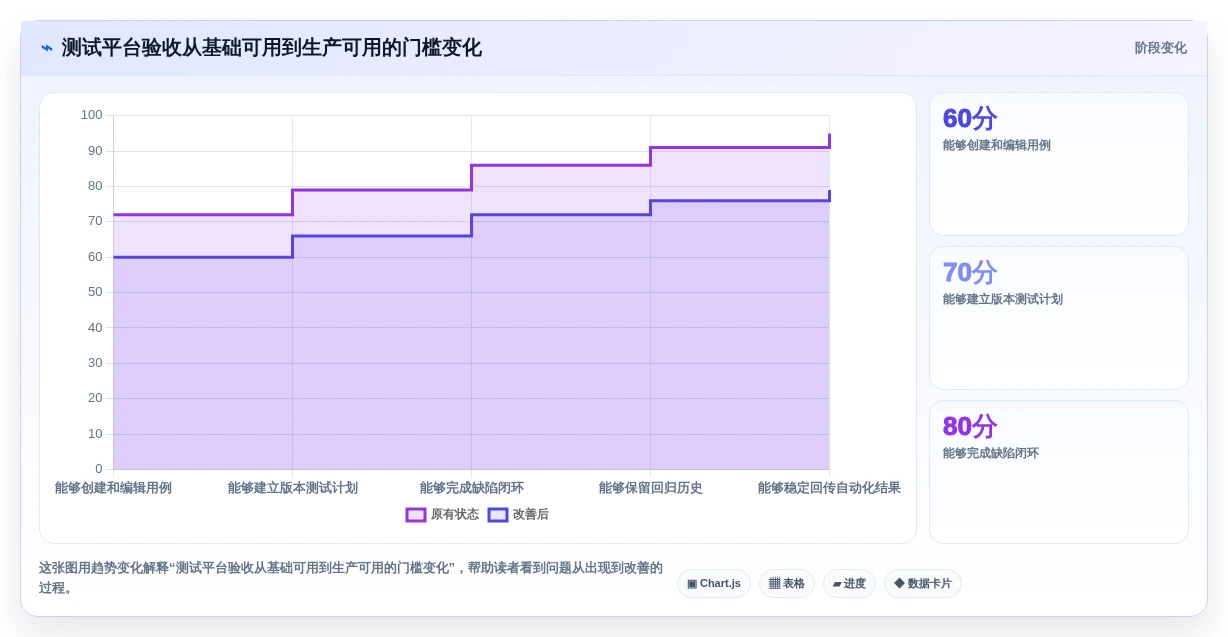This screenshot has width=1228, height=637.
Task: Click the 能够建立版本测试计划 axis label
Action: (x=292, y=488)
